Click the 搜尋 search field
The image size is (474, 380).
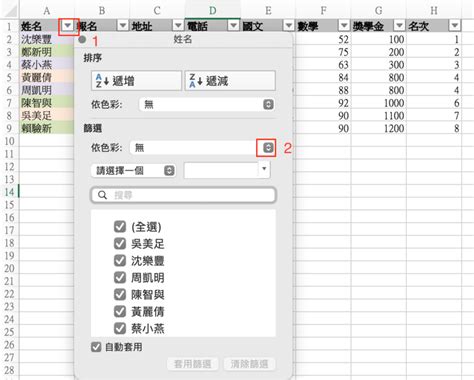(x=183, y=195)
